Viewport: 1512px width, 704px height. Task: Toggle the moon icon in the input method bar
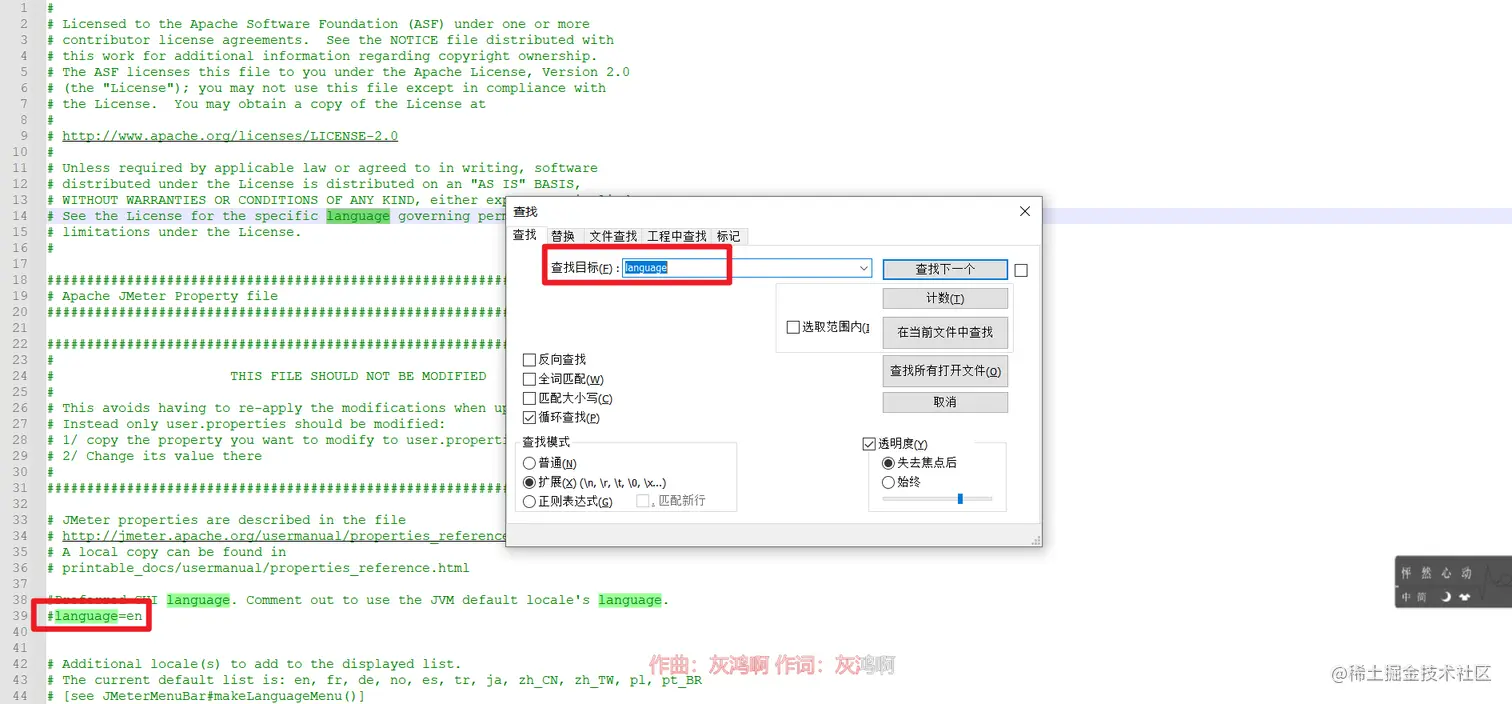pyautogui.click(x=1445, y=597)
